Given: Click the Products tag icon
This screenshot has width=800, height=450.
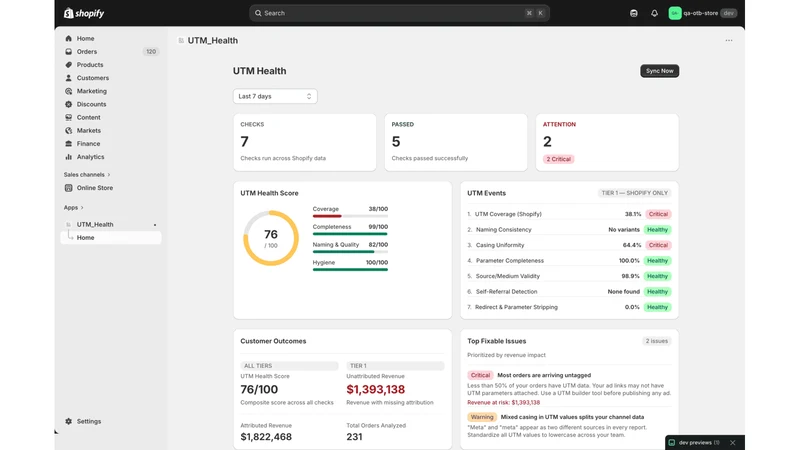Looking at the screenshot, I should 68,65.
